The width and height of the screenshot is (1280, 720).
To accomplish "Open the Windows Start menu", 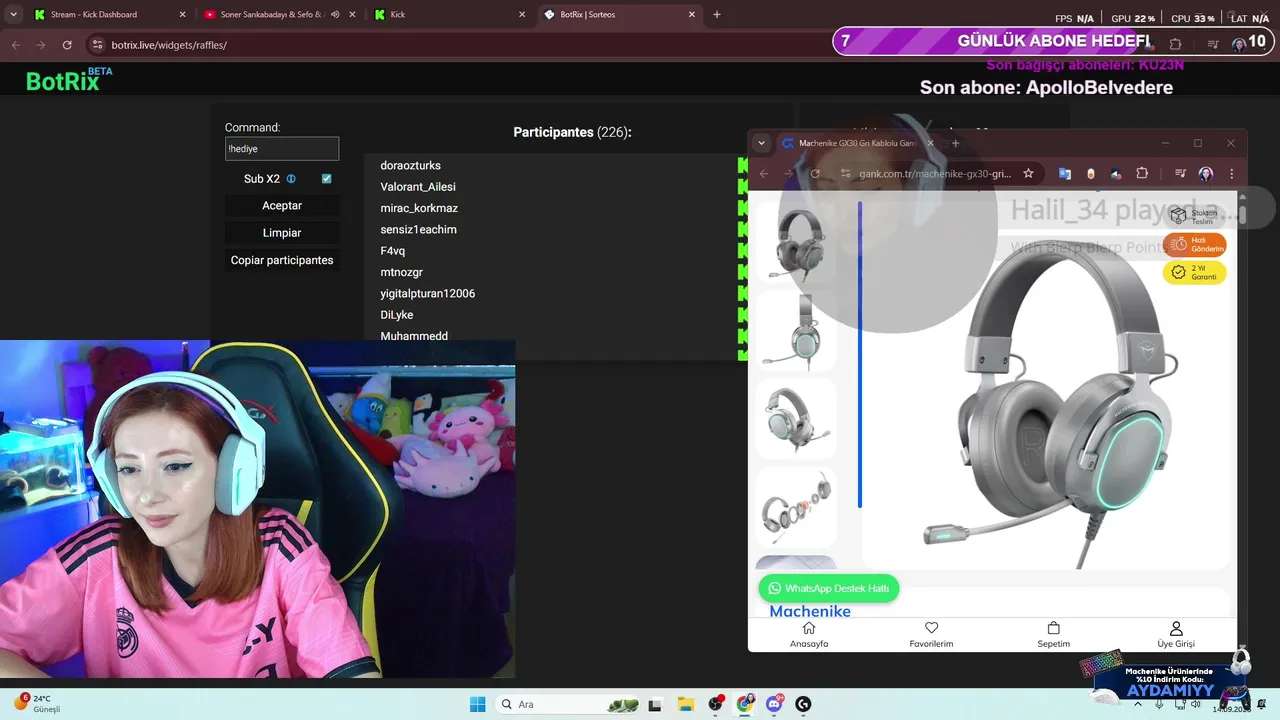I will coord(477,704).
